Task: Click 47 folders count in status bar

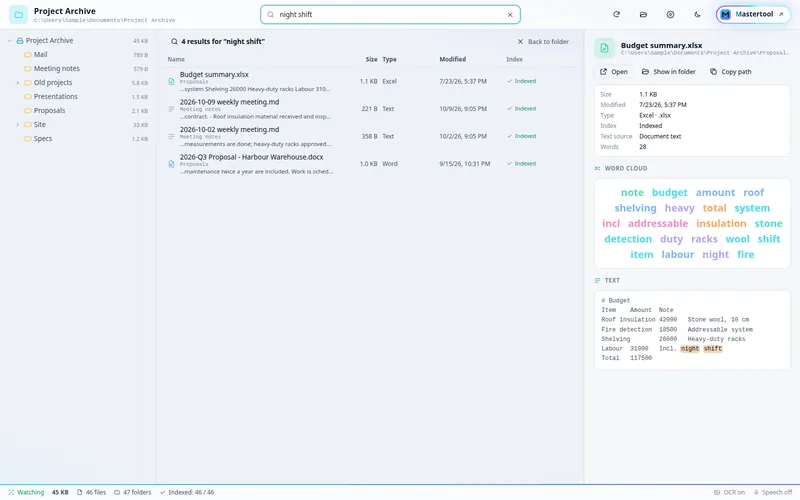Action: (133, 492)
